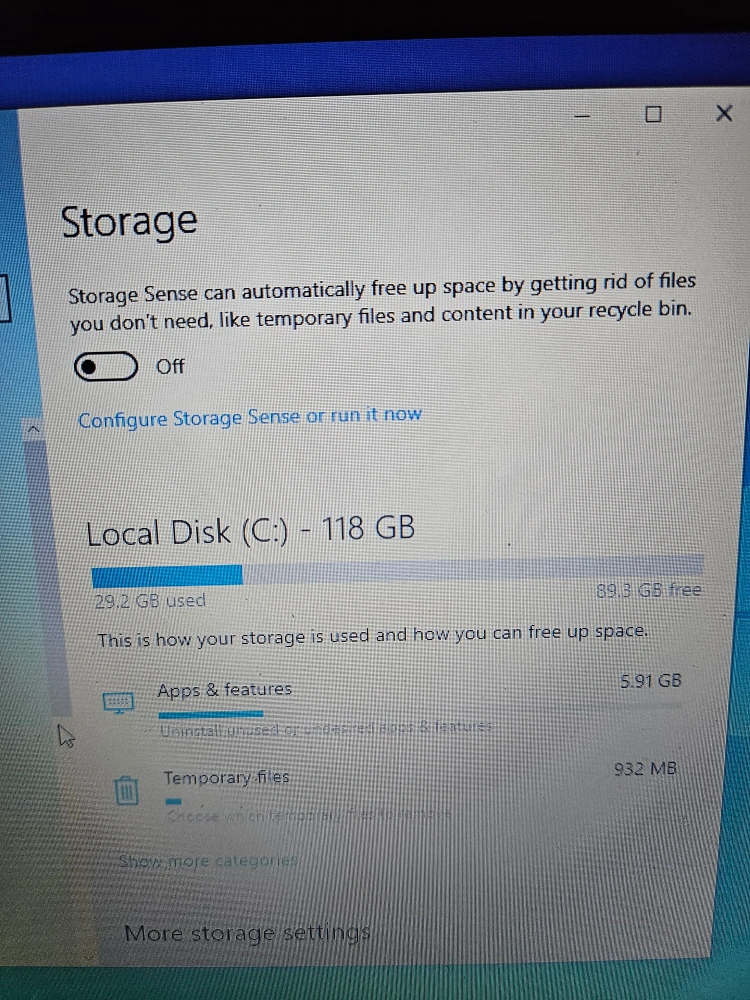750x1000 pixels.
Task: Click the More storage settings heading
Action: (247, 933)
